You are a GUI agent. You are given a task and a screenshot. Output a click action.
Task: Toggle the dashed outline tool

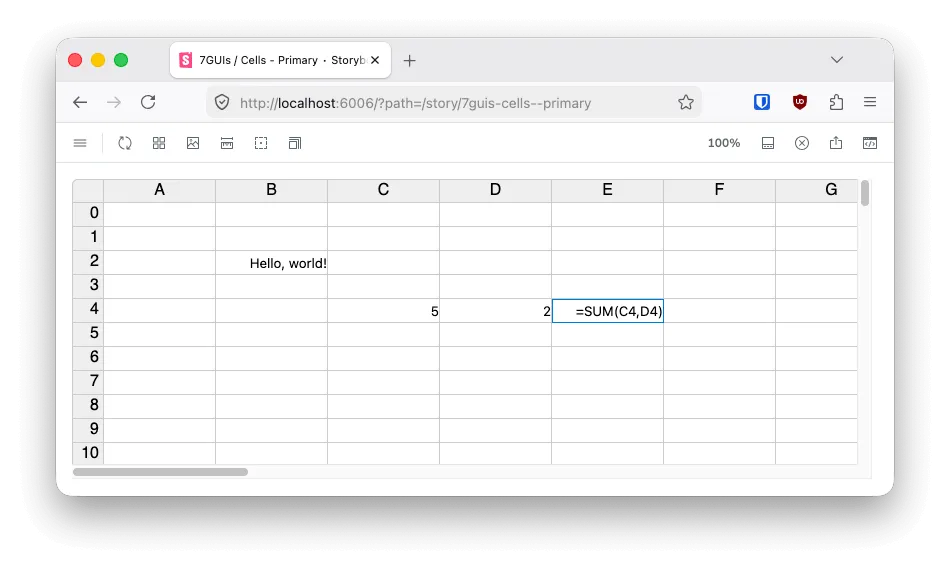click(x=261, y=143)
